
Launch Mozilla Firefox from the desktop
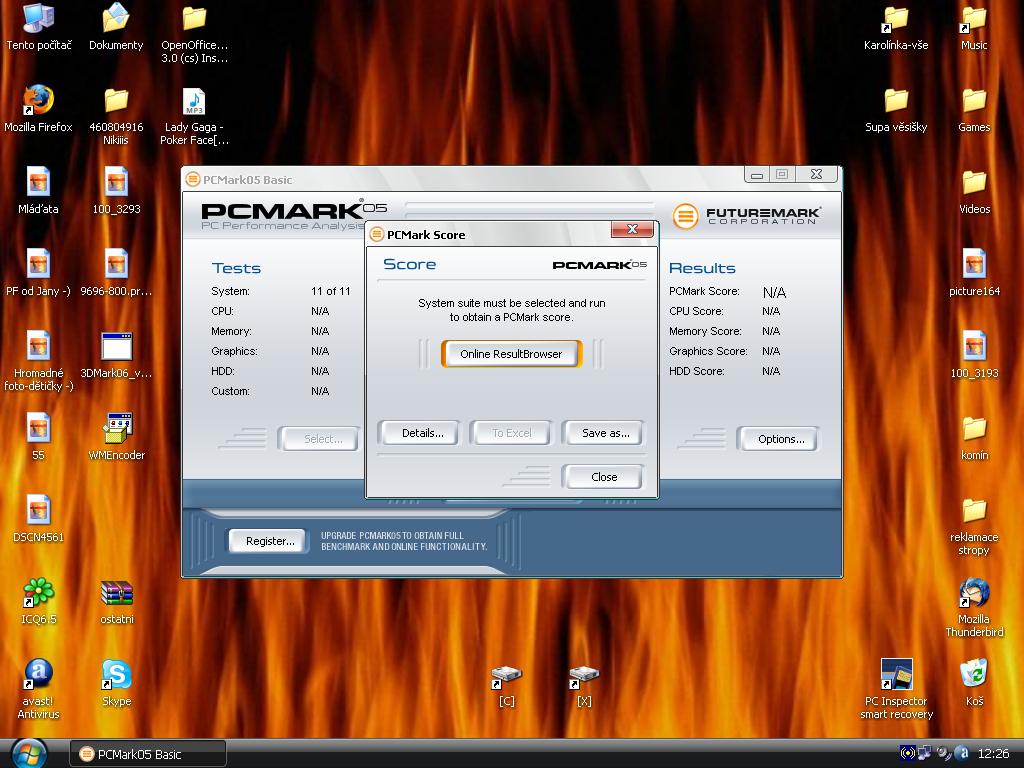point(39,108)
